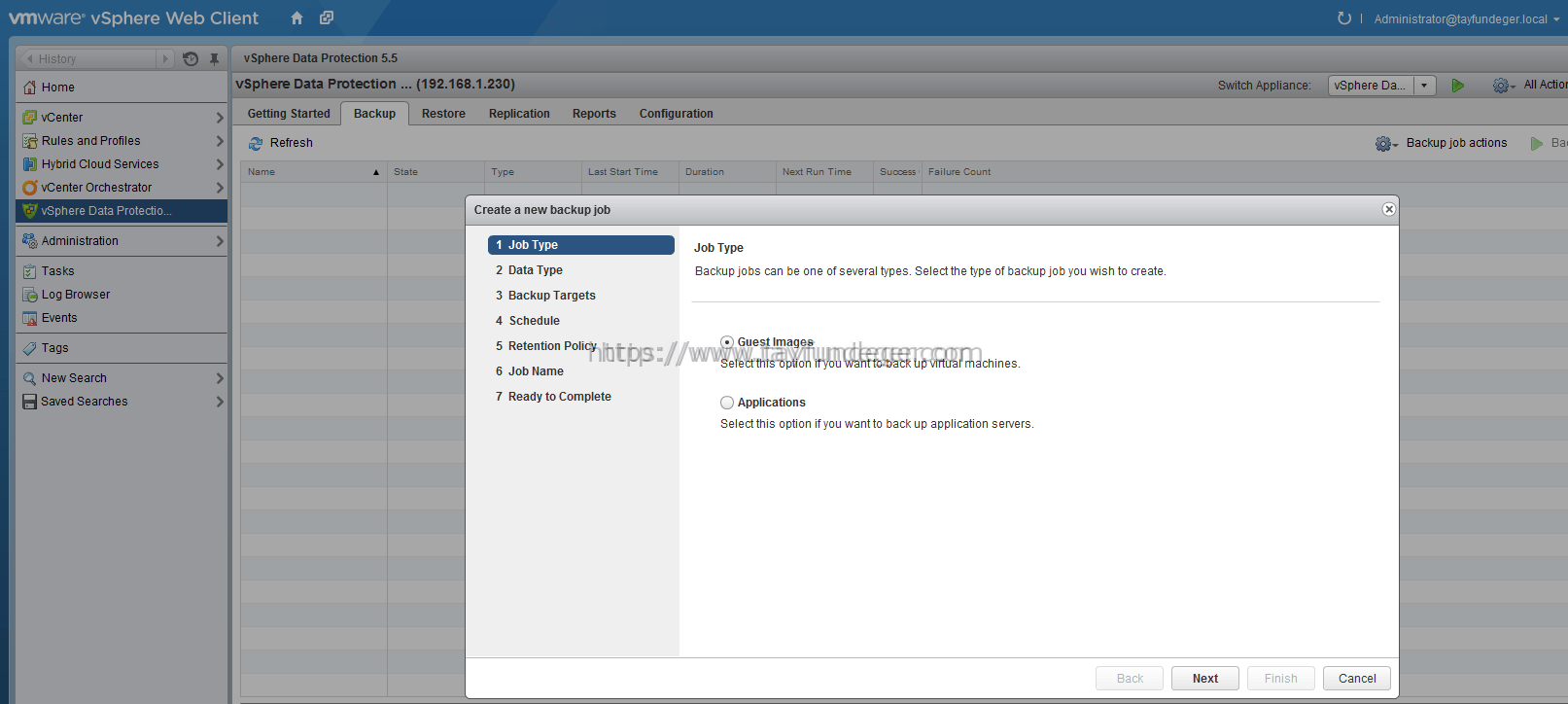The height and width of the screenshot is (704, 1568).
Task: Open the Switch Appliance dropdown
Action: 1424,86
